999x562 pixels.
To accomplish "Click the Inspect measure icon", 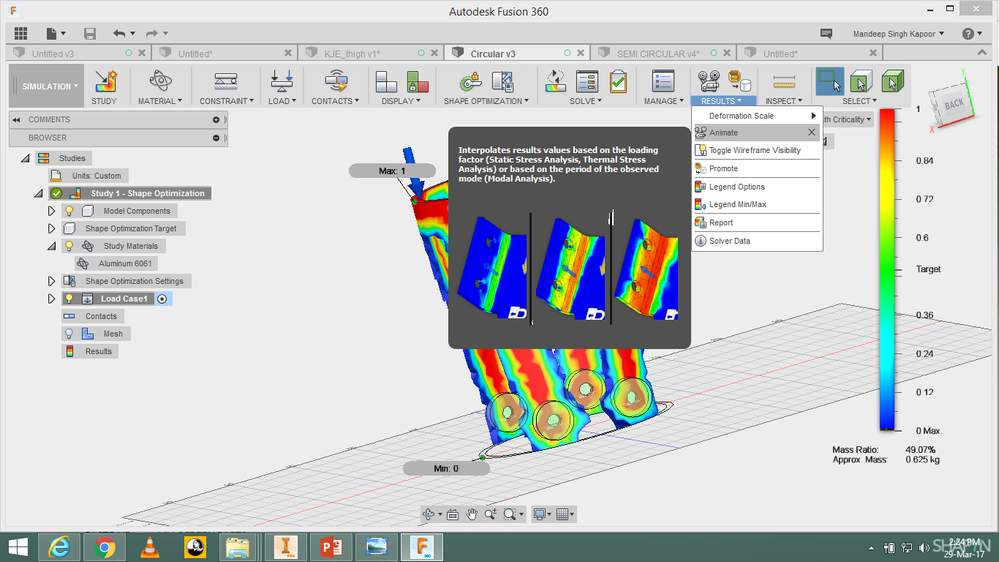I will coord(784,82).
